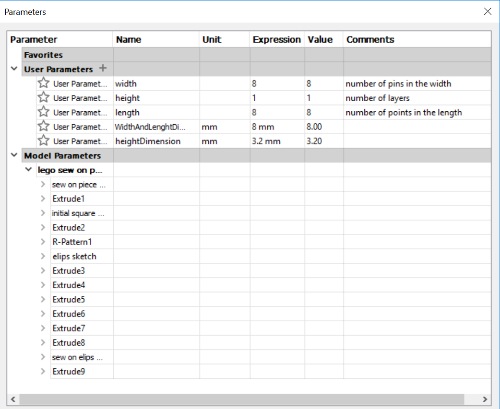Edit the '8 mm' expression cell
Screen dimensions: 500x409
[x=277, y=127]
